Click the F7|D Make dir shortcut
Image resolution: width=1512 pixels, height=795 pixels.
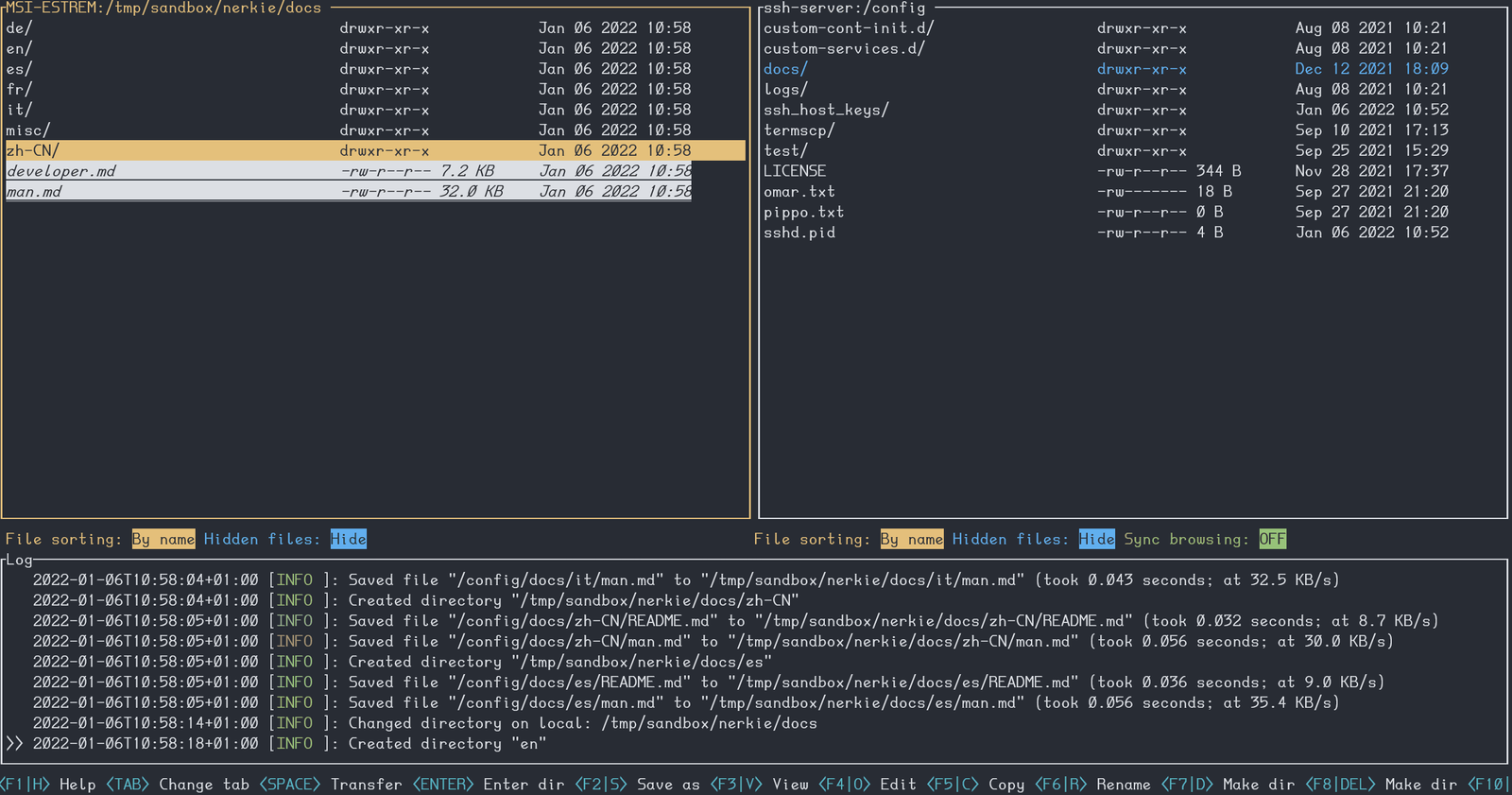(1228, 785)
